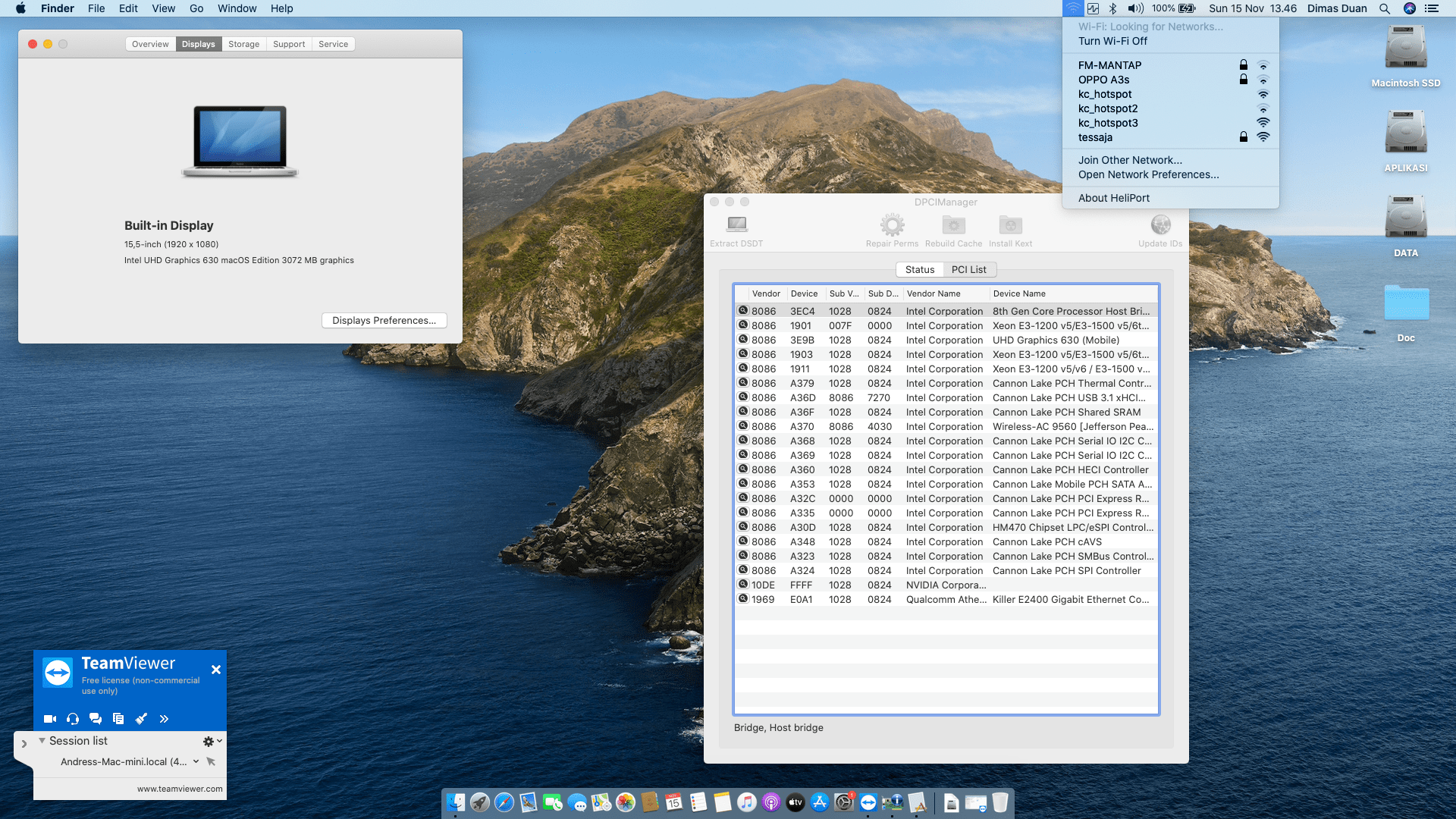Image resolution: width=1456 pixels, height=819 pixels.
Task: Choose Open Network Preferences in Wi-Fi menu
Action: [x=1148, y=174]
